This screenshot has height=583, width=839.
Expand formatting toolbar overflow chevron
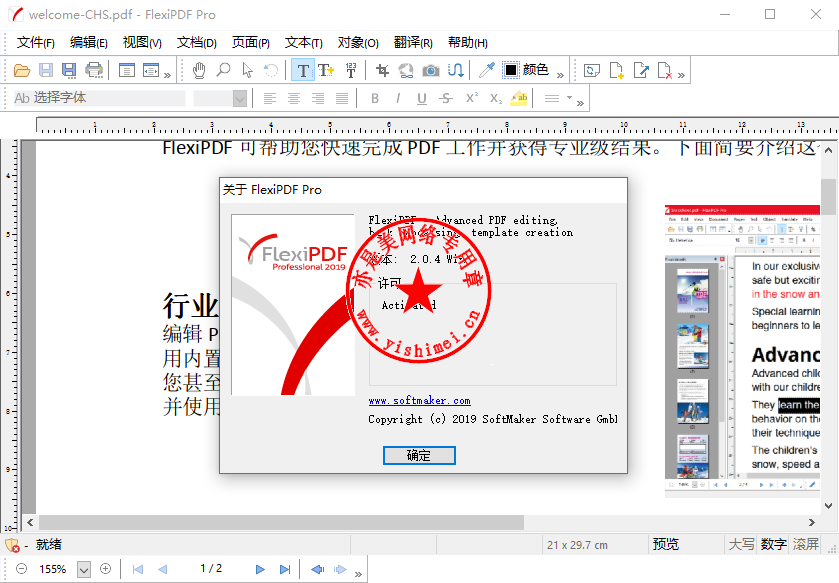580,103
